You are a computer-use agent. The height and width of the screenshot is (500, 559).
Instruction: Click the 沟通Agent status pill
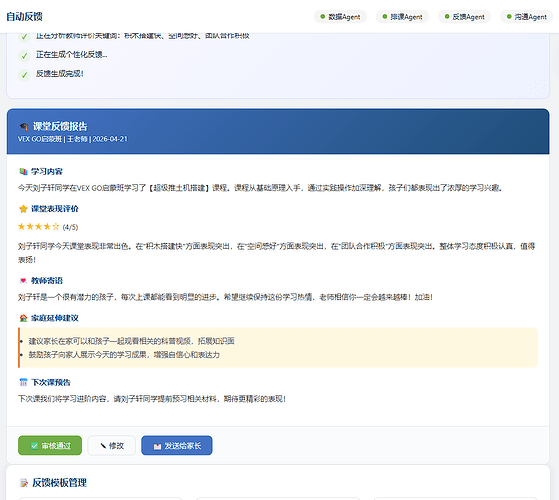pos(527,17)
